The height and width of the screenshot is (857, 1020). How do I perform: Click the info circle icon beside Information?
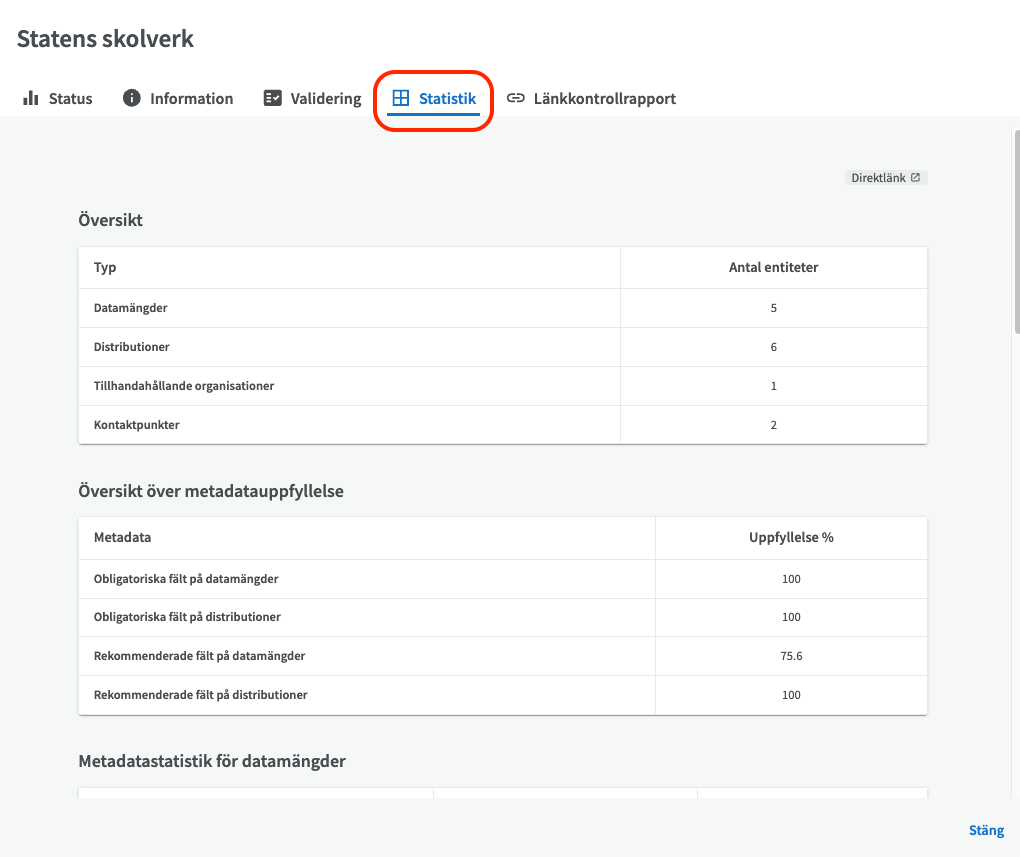click(x=132, y=98)
